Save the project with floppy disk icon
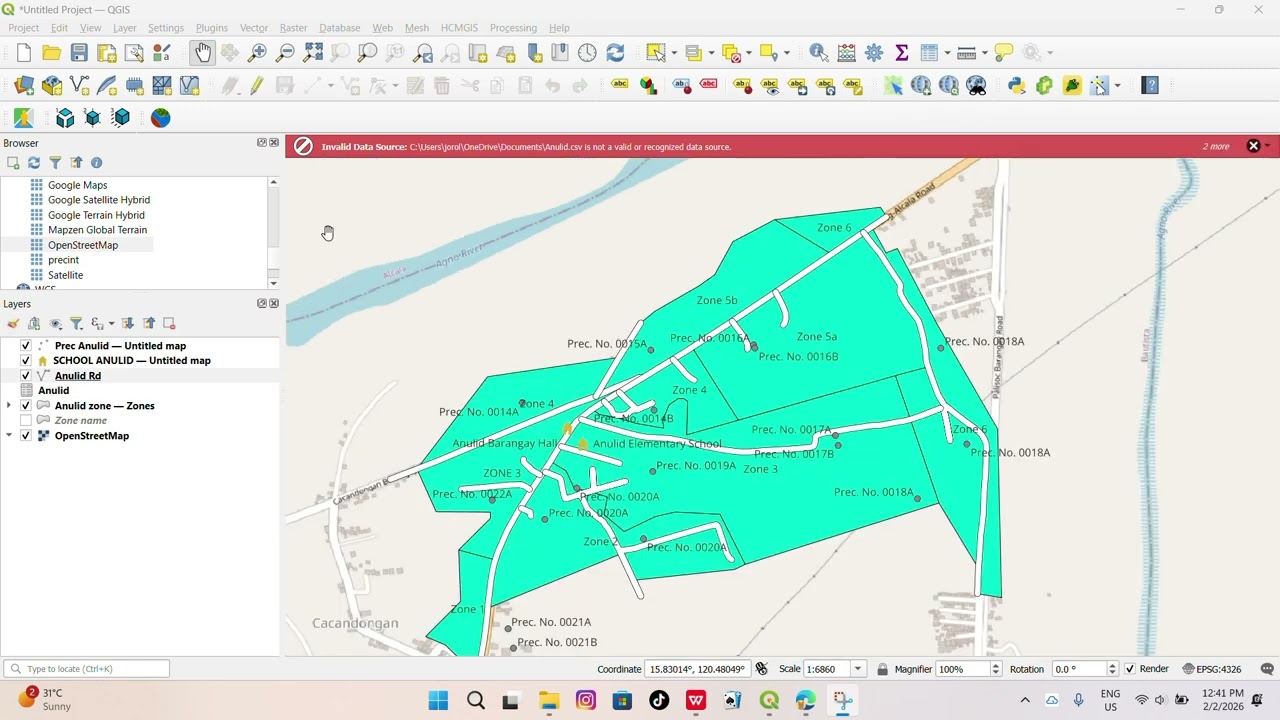The width and height of the screenshot is (1280, 720). pos(79,53)
